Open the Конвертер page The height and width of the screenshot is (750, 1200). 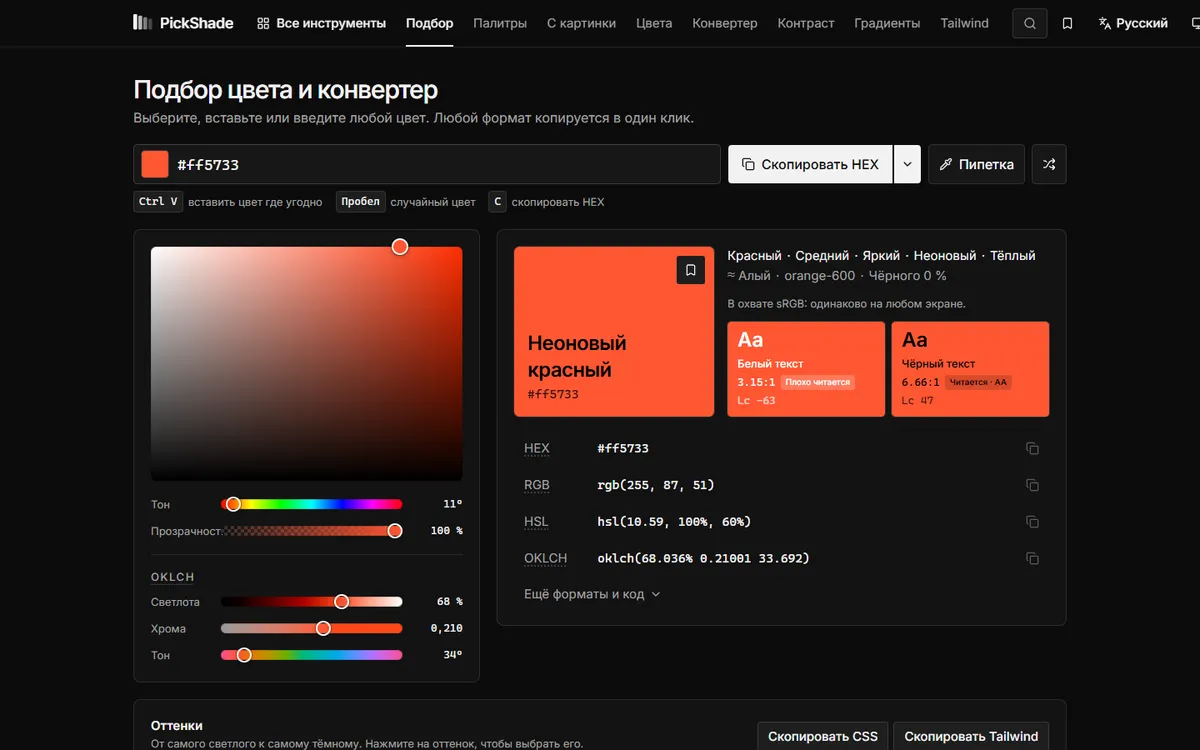pyautogui.click(x=725, y=23)
